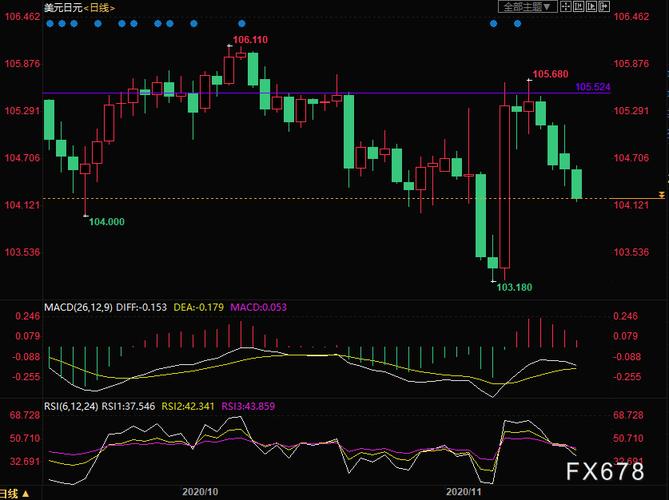Screen dimensions: 669x500
Task: Click the double-arrow icon at right price axis
Action: point(661,193)
